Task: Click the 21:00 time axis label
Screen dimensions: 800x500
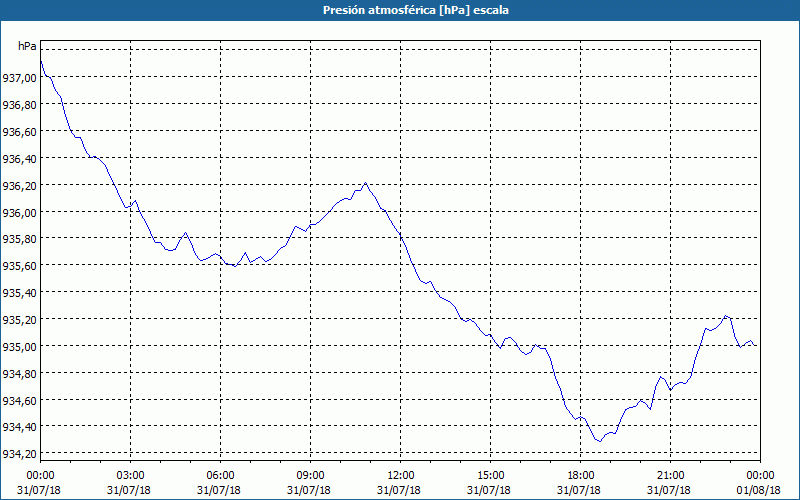Action: pyautogui.click(x=670, y=476)
